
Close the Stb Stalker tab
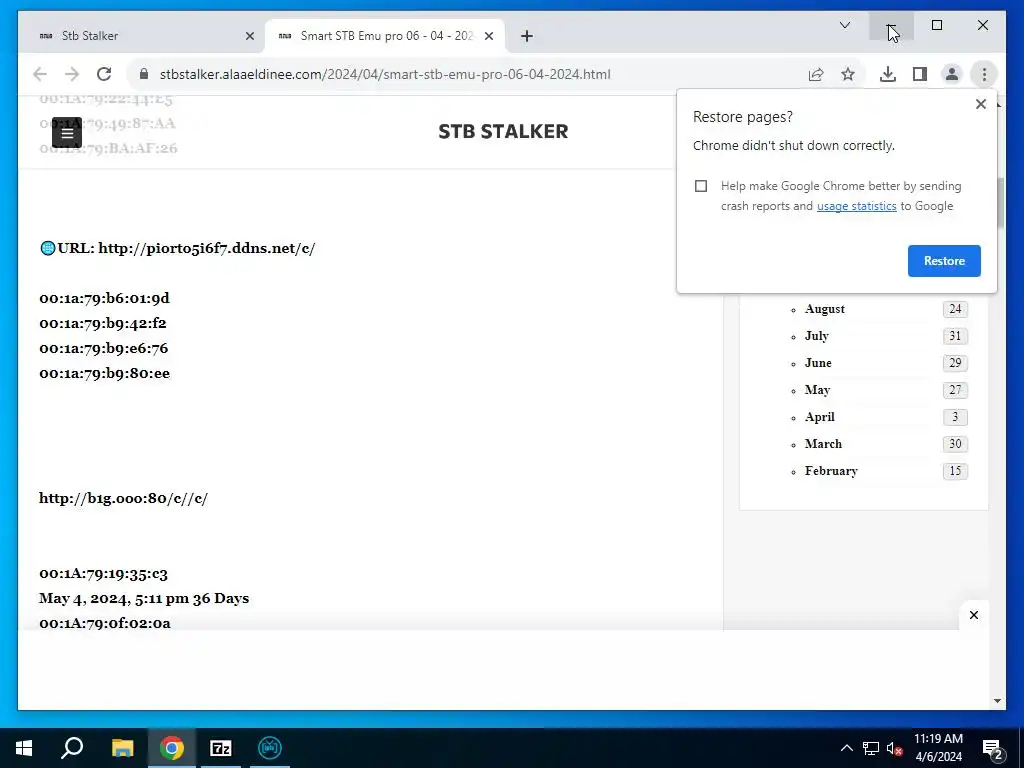point(249,36)
